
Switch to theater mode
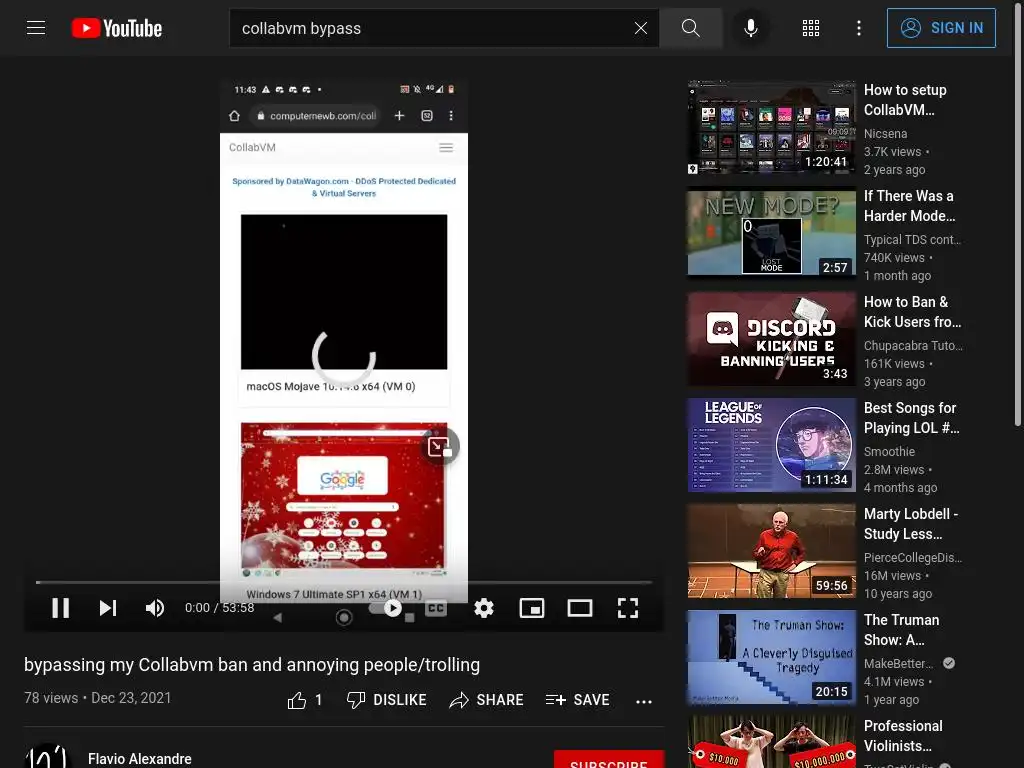580,608
